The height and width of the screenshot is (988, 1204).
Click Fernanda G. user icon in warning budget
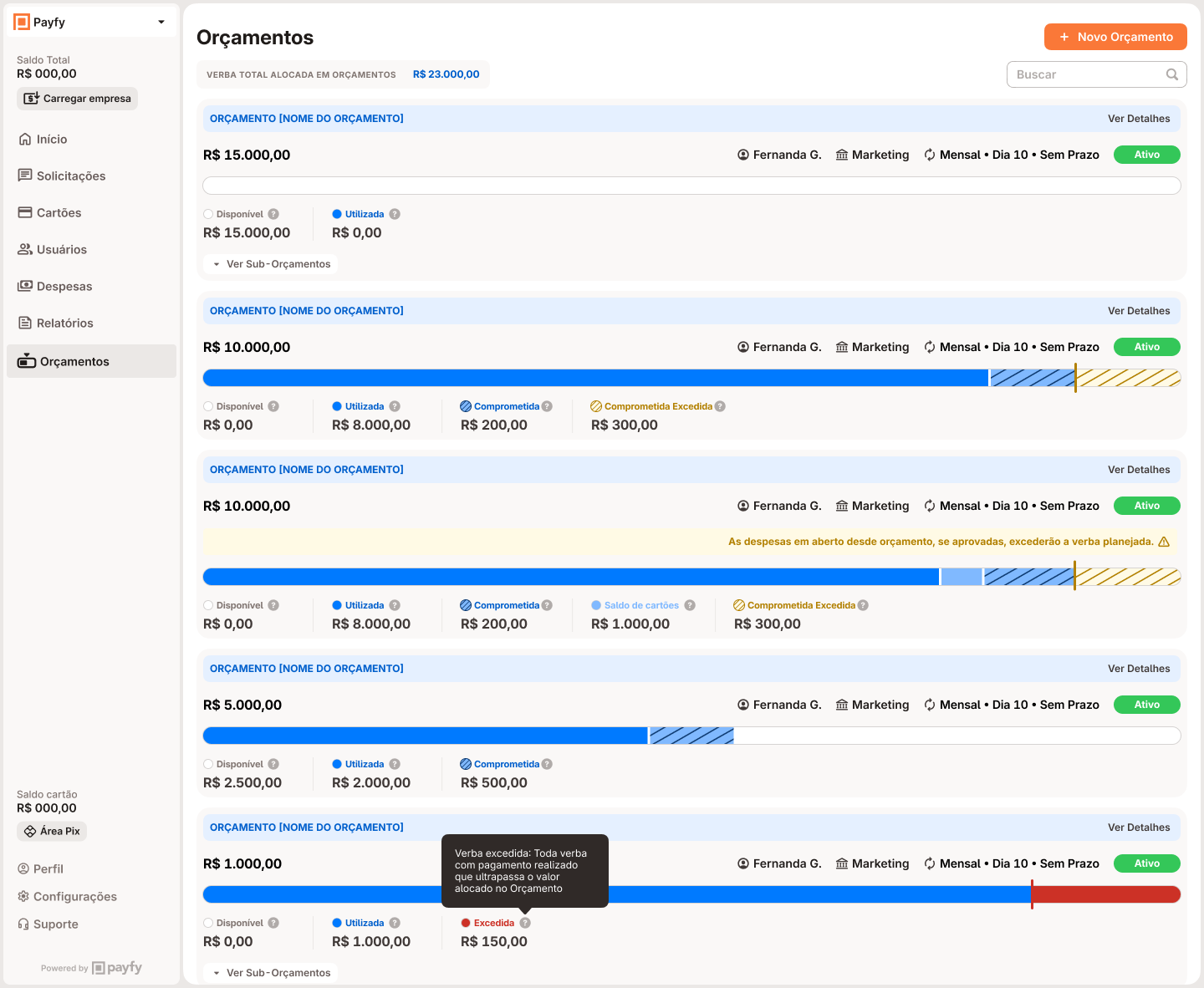742,506
